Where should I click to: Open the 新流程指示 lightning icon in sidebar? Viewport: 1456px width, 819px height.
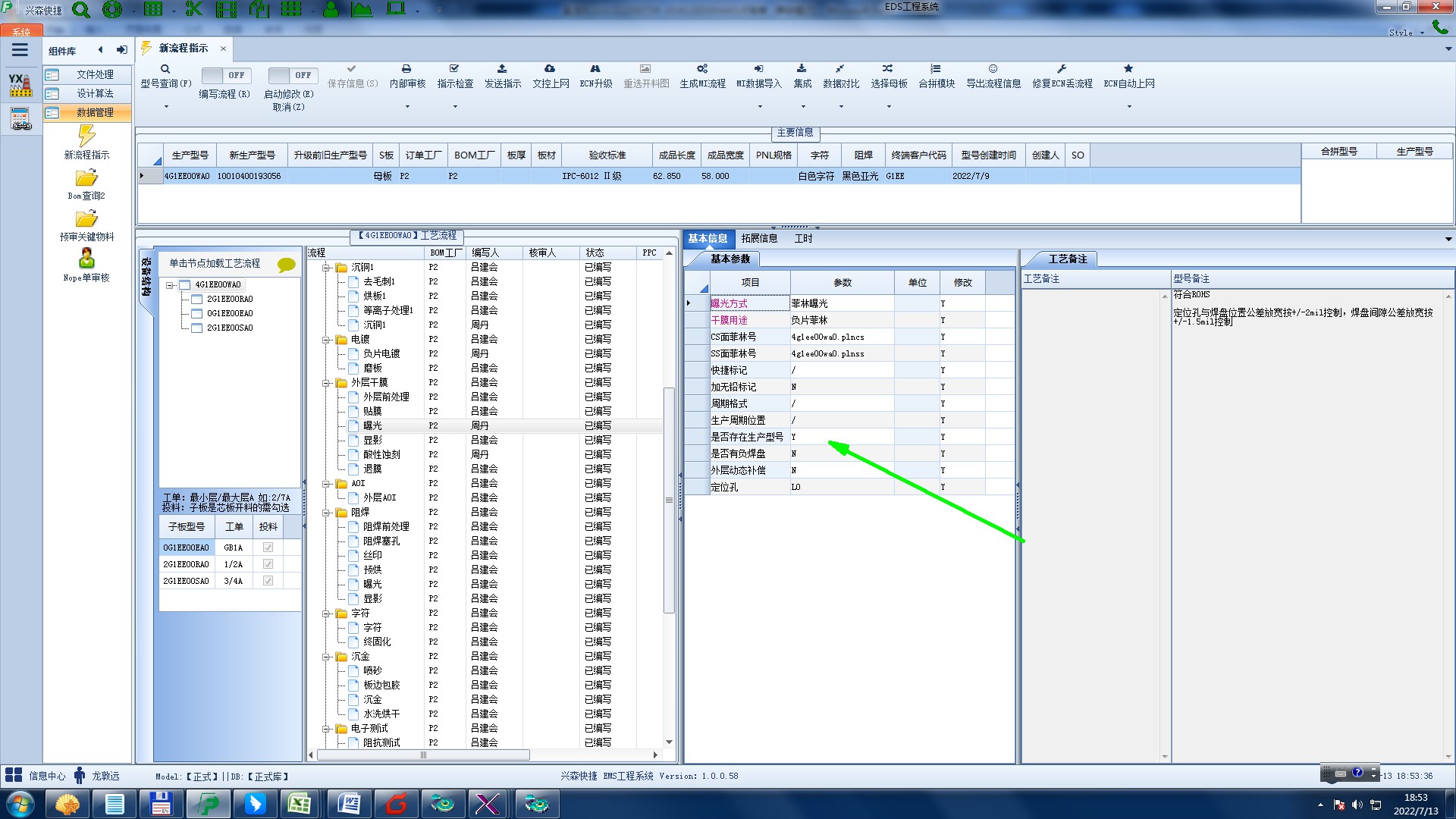tap(86, 136)
